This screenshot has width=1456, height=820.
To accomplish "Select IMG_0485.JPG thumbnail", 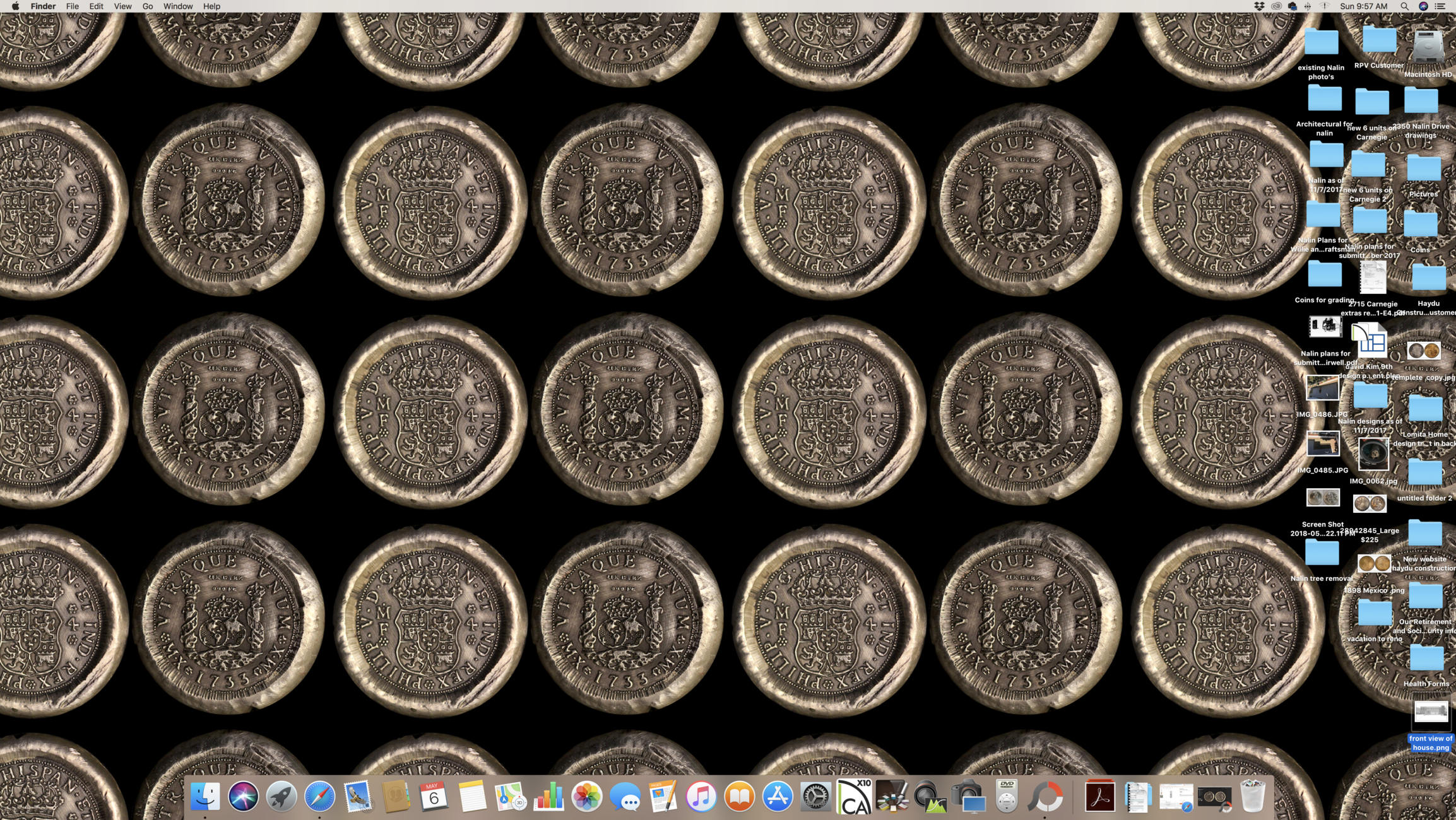I will pos(1323,443).
